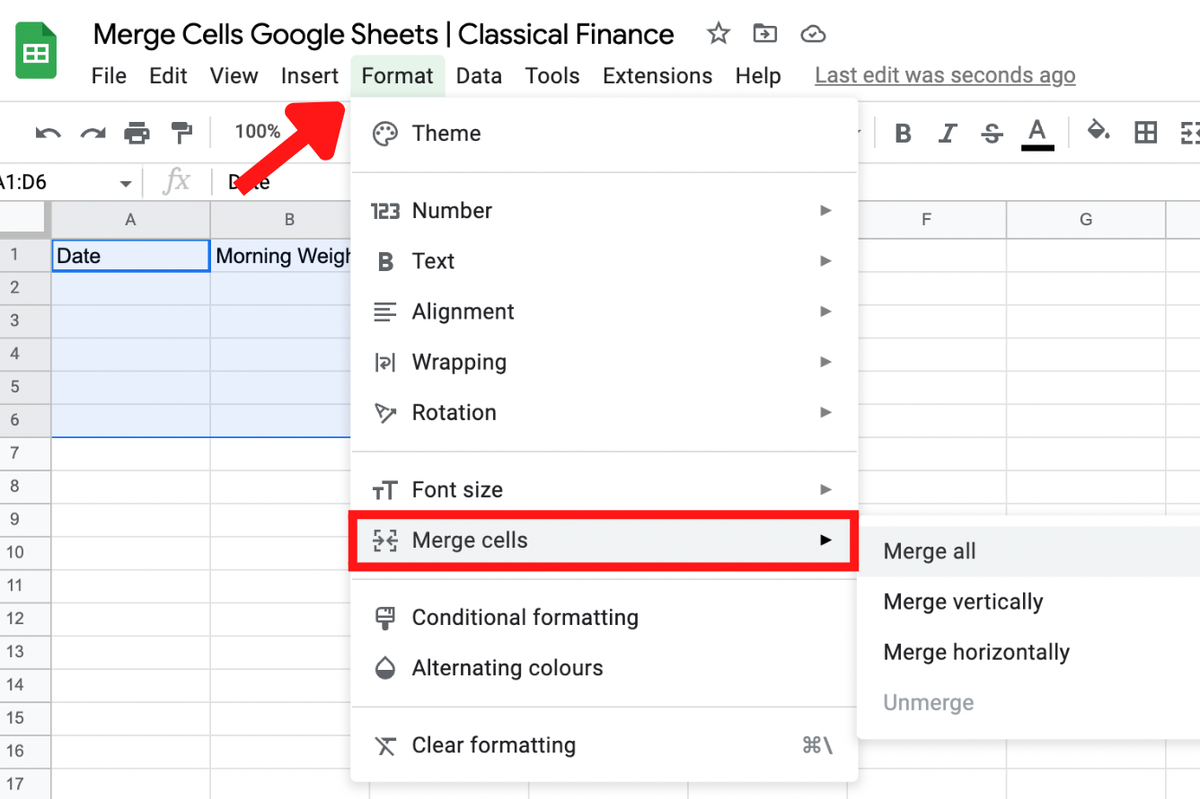This screenshot has width=1200, height=799.
Task: Toggle bold formatting
Action: pyautogui.click(x=903, y=131)
